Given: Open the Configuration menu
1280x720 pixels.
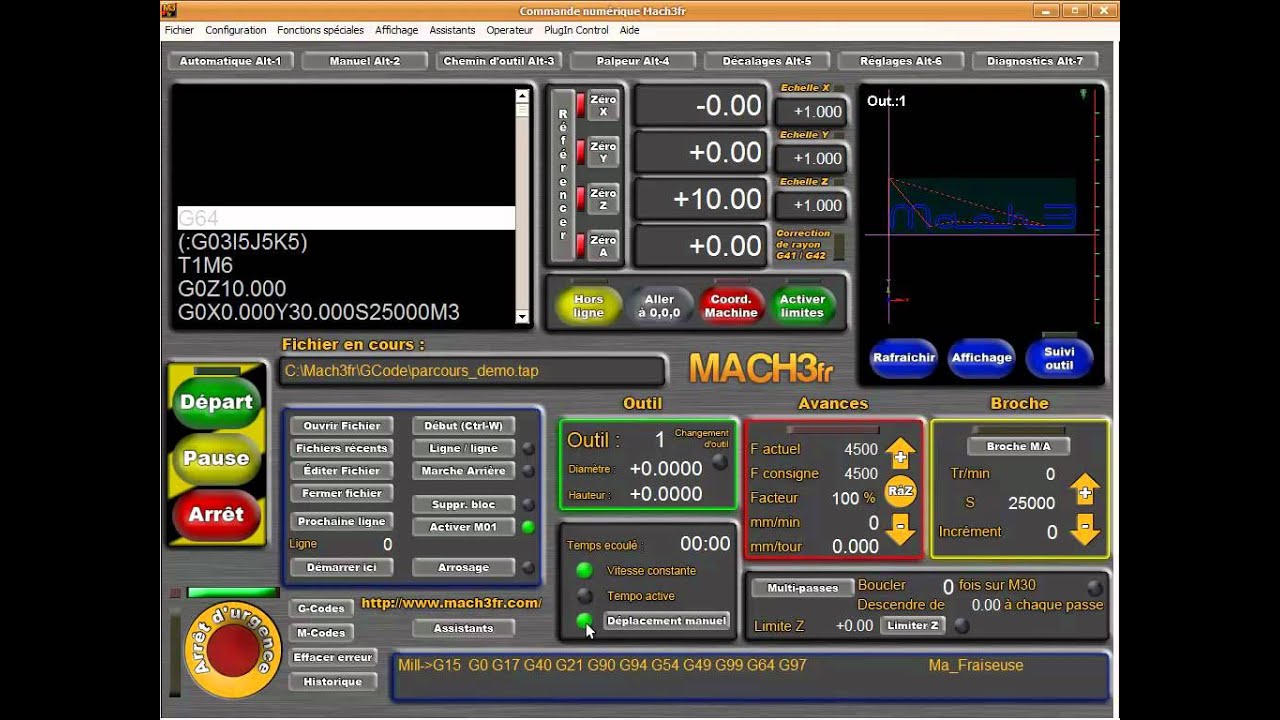Looking at the screenshot, I should click(x=236, y=30).
